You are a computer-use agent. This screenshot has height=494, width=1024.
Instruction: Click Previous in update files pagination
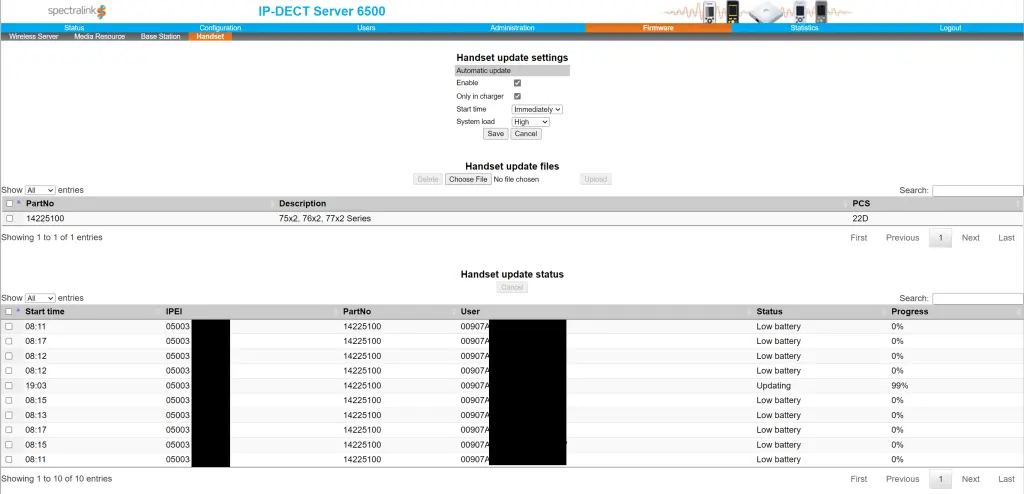[903, 238]
